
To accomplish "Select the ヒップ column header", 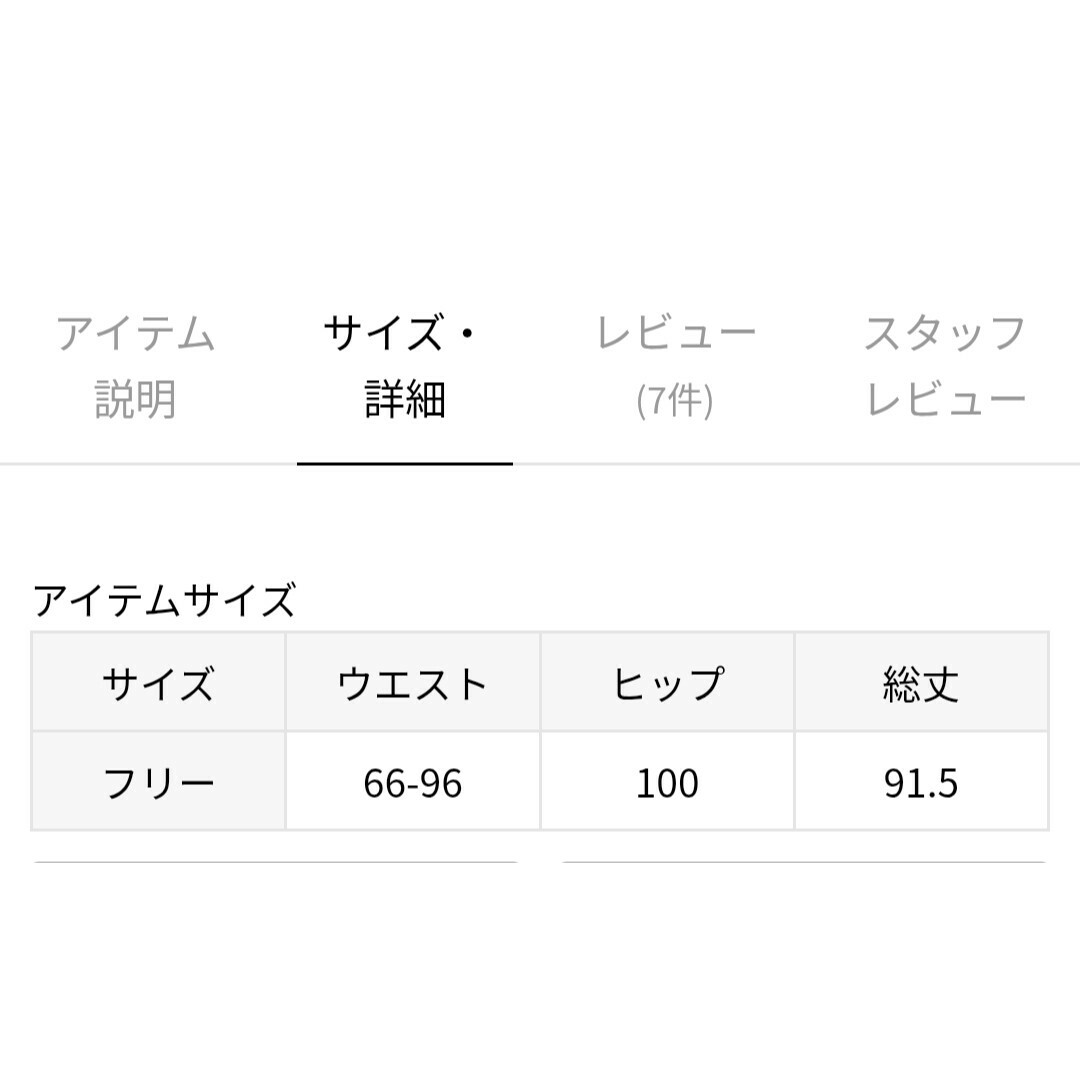I will coord(667,683).
